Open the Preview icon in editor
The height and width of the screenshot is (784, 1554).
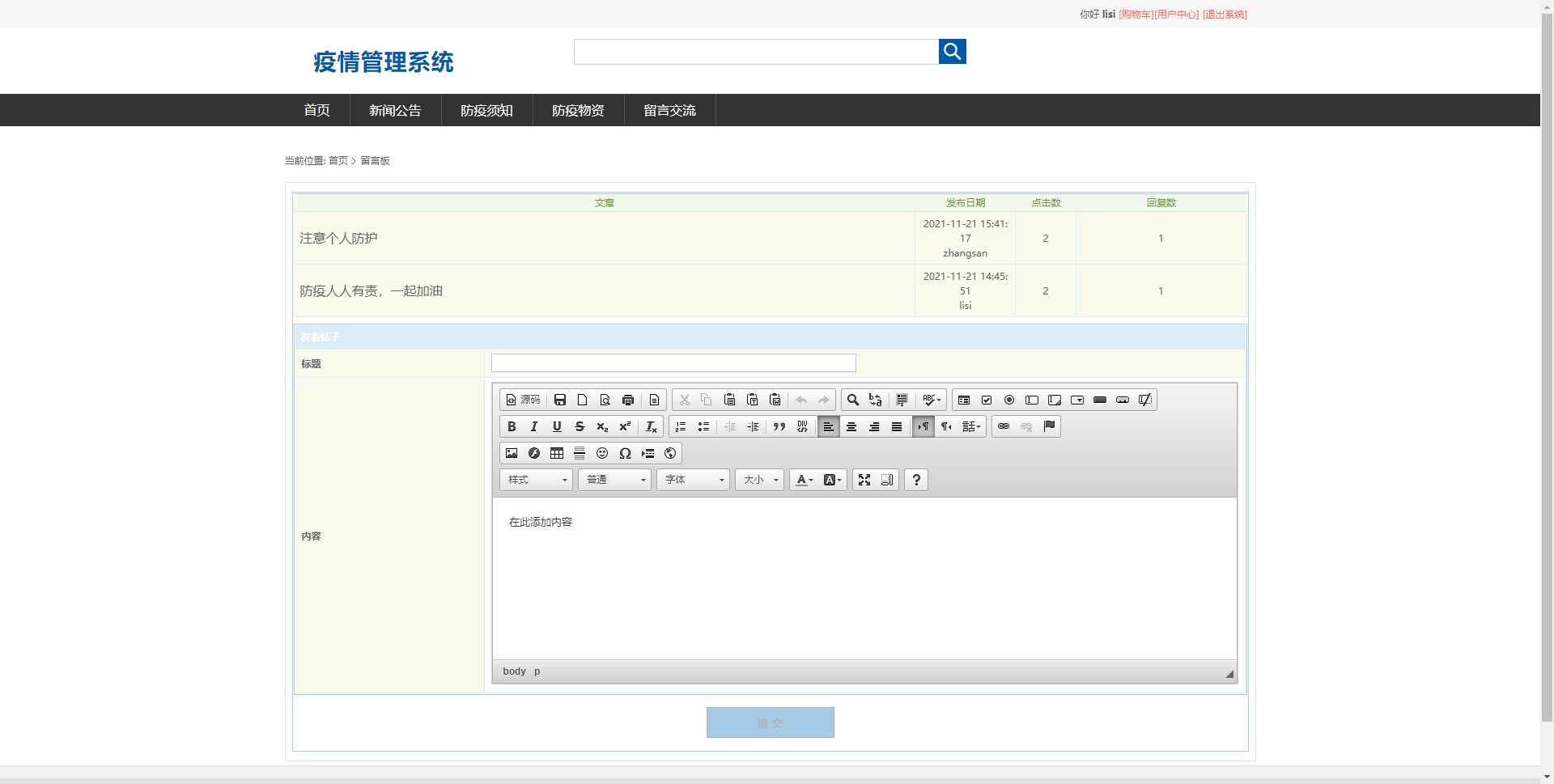point(605,400)
